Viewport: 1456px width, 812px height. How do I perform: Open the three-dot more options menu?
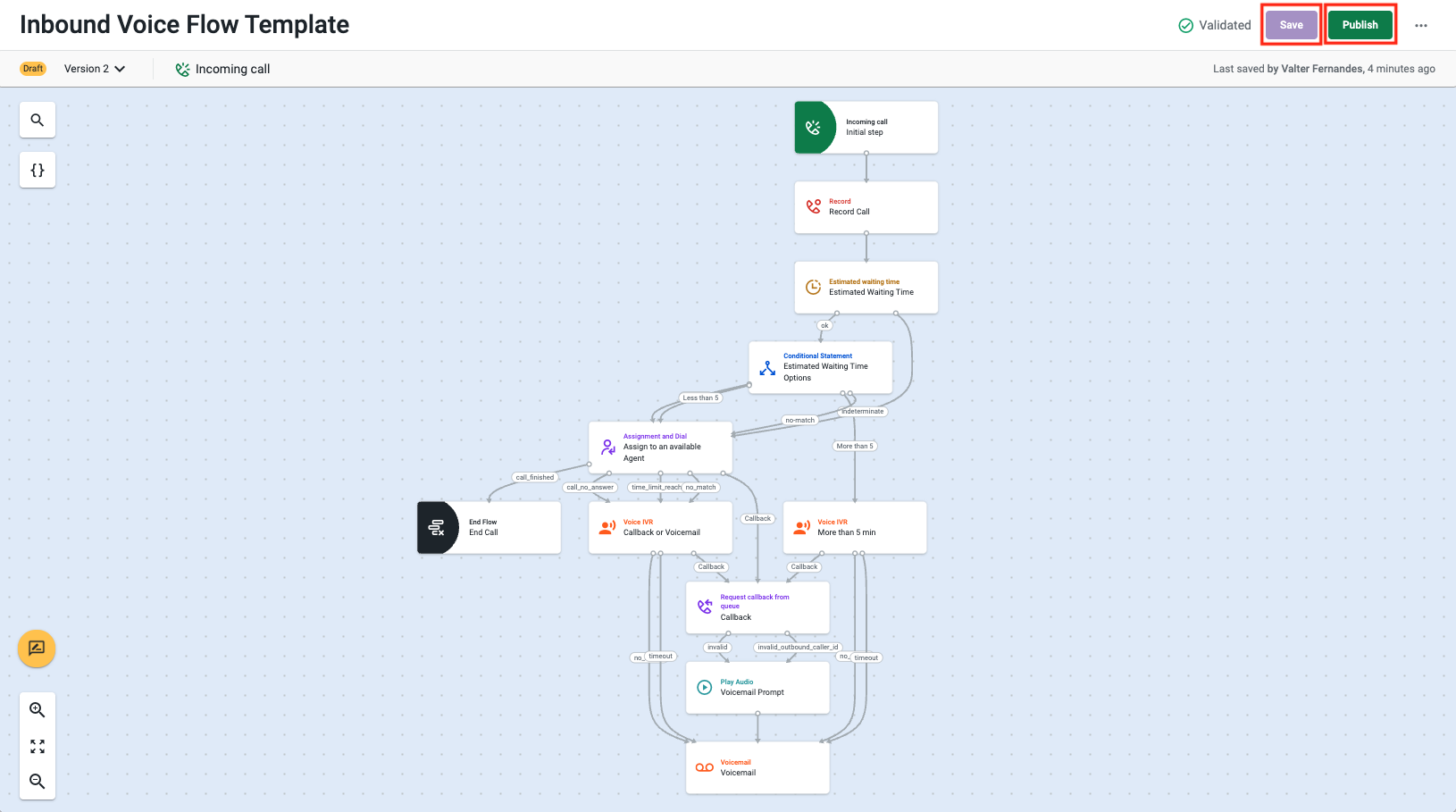[x=1421, y=26]
